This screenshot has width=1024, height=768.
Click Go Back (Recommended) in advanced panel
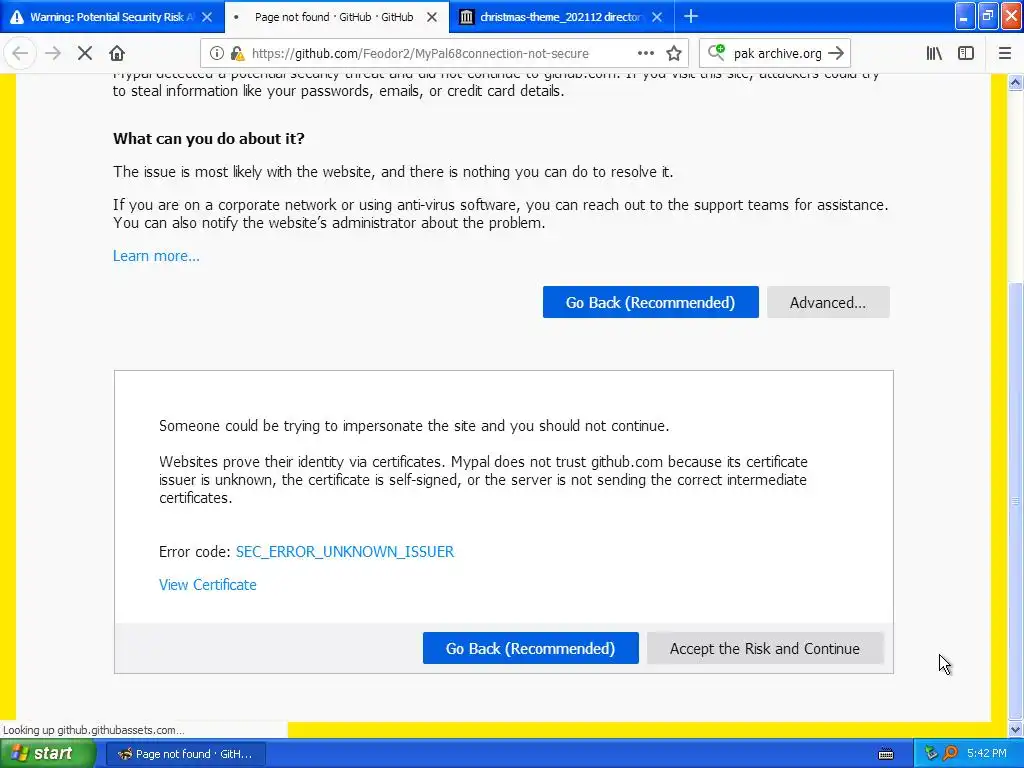pyautogui.click(x=530, y=648)
